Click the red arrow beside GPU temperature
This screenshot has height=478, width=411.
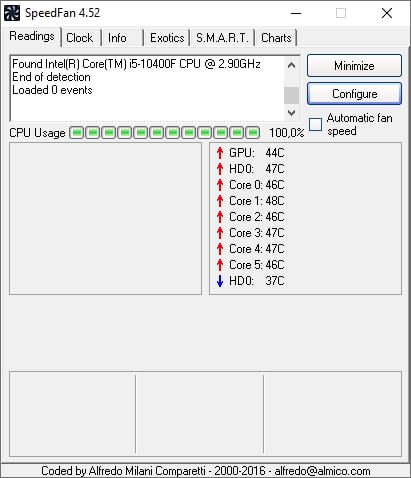pyautogui.click(x=220, y=153)
